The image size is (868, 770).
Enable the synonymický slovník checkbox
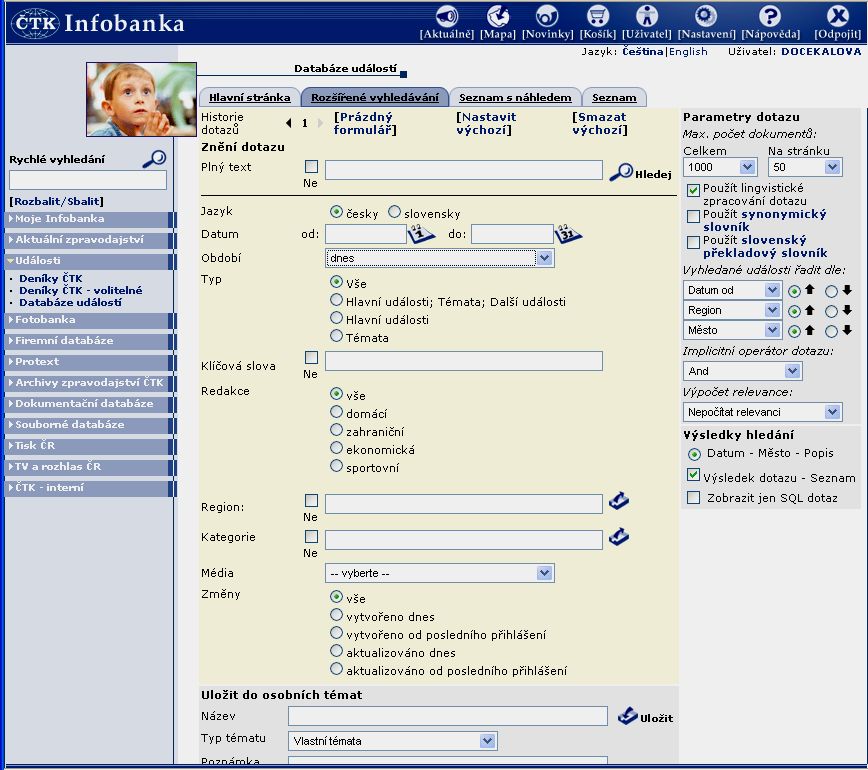coord(693,216)
